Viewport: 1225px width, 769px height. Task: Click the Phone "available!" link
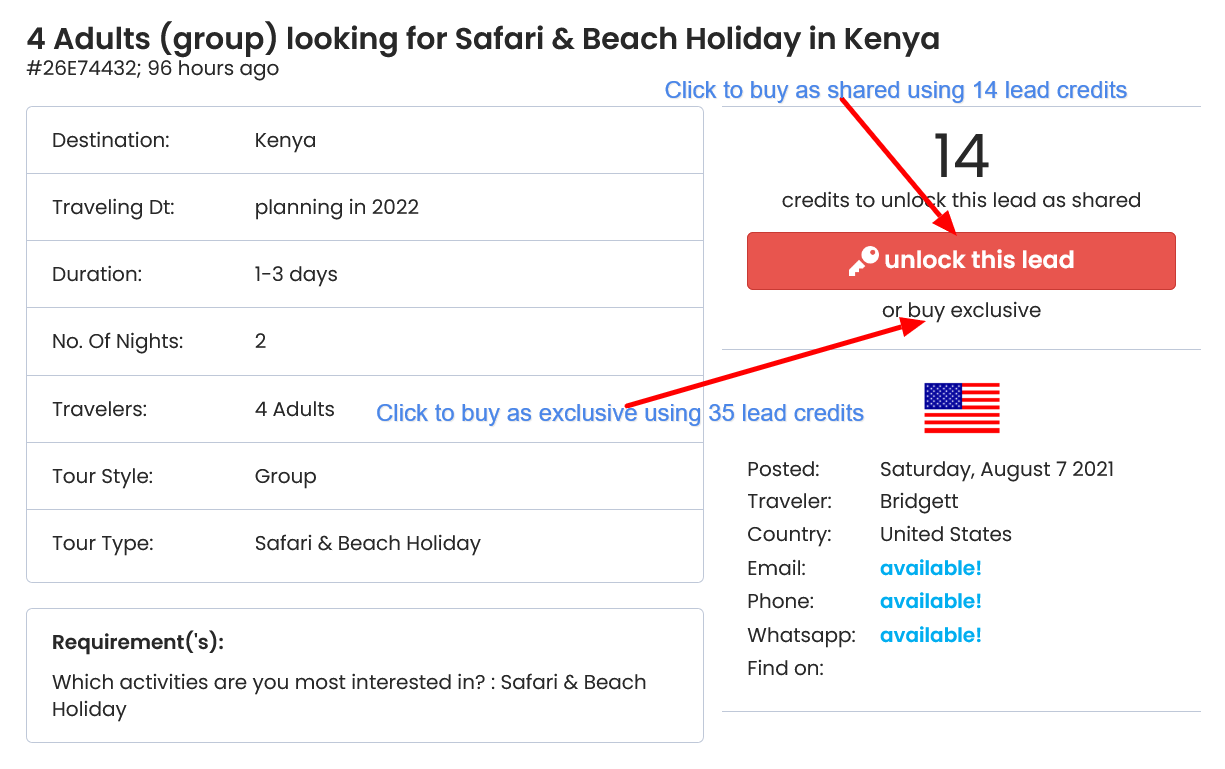(x=930, y=601)
